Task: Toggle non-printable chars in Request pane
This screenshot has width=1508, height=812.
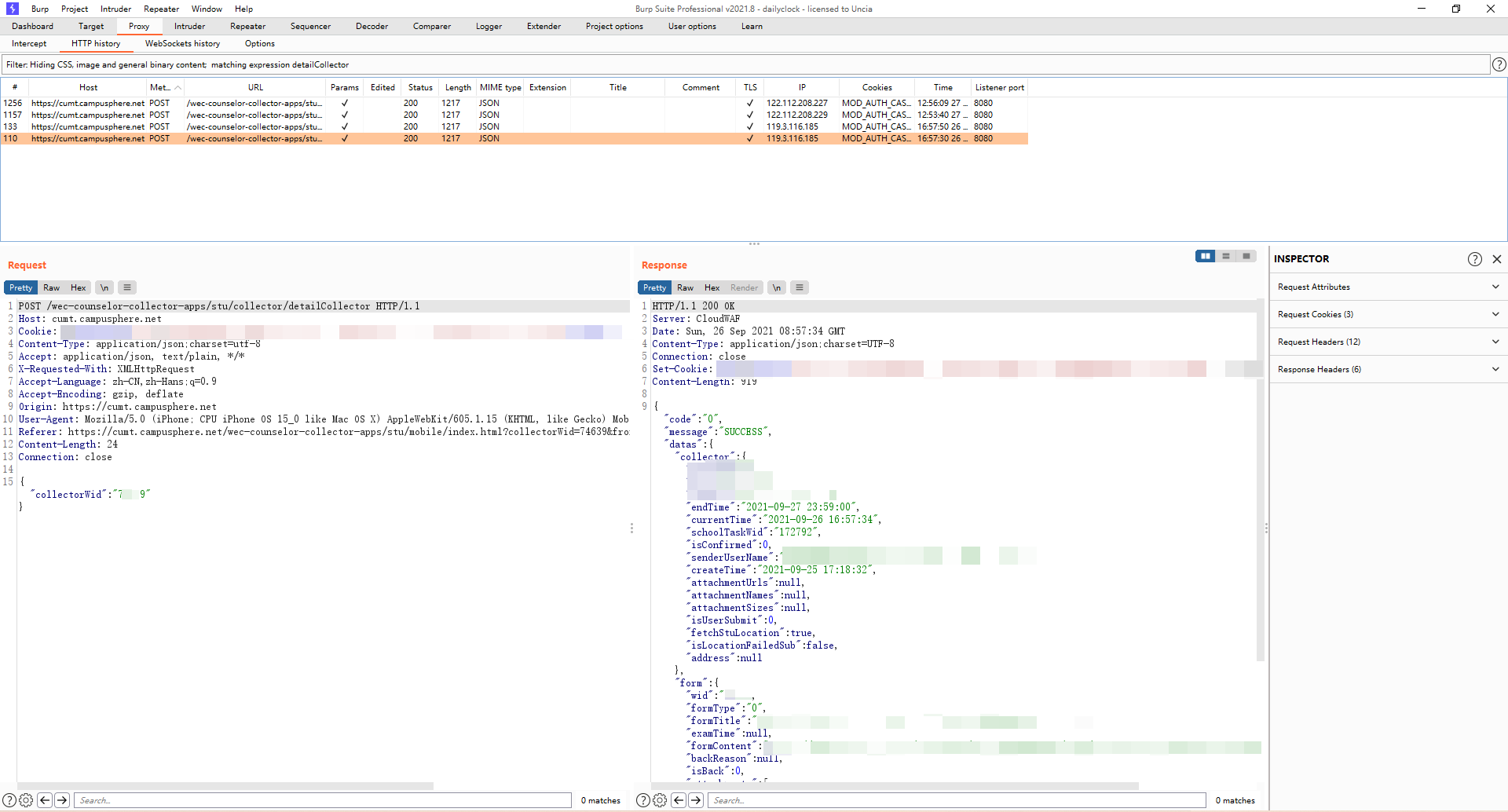Action: coord(104,287)
